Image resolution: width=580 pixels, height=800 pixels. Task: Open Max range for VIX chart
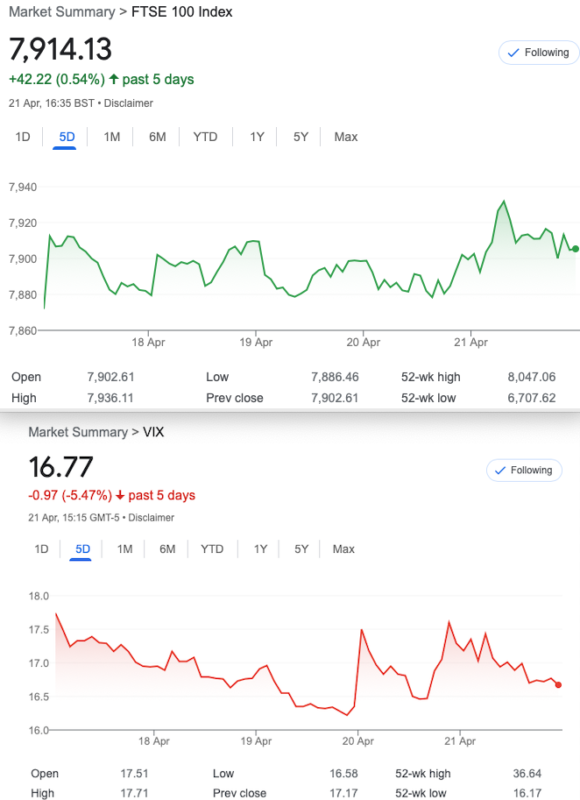point(343,549)
